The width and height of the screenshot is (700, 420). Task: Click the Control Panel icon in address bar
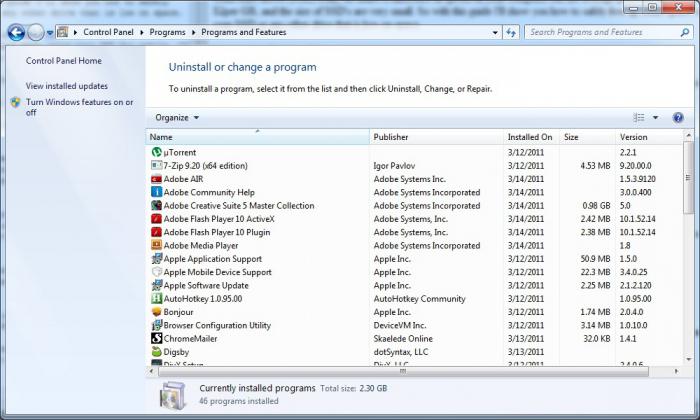click(62, 32)
